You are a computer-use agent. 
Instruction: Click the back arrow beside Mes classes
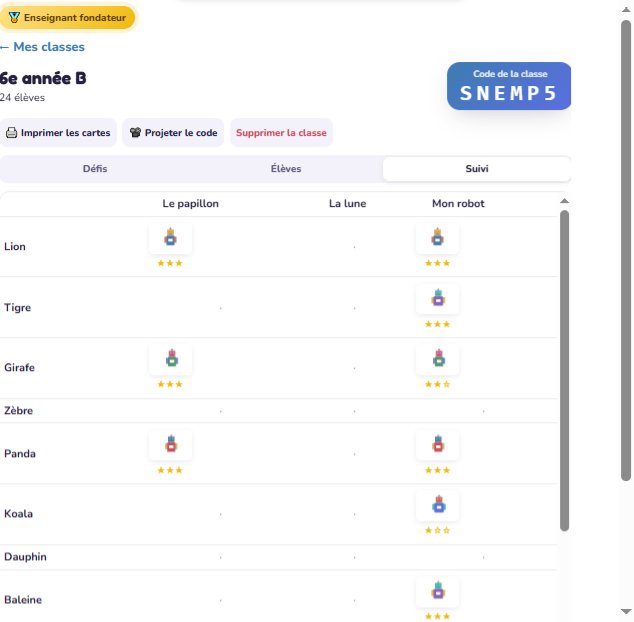coord(4,47)
